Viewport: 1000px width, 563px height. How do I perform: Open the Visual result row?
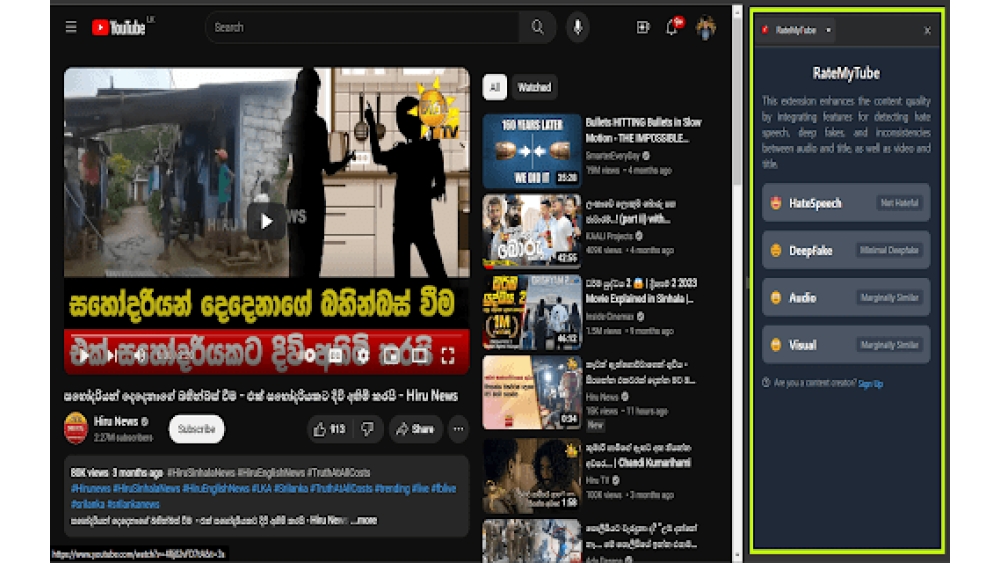pos(846,344)
